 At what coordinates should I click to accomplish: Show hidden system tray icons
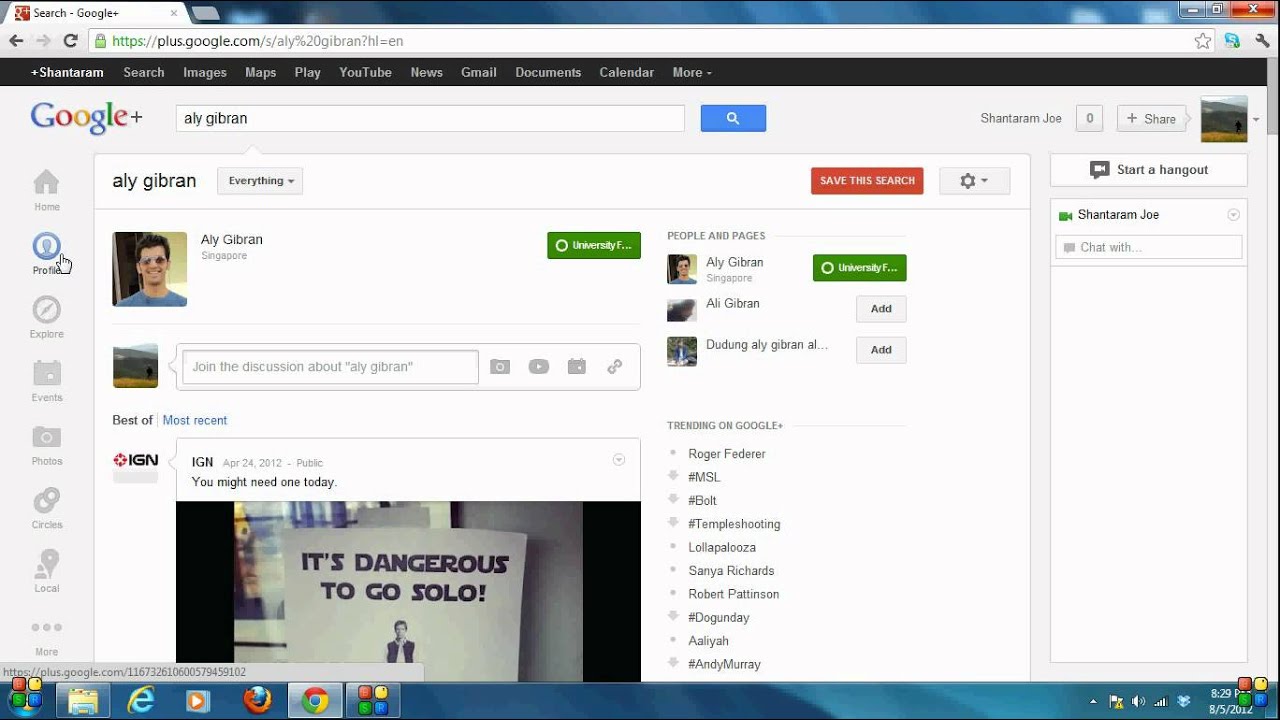[x=1093, y=701]
